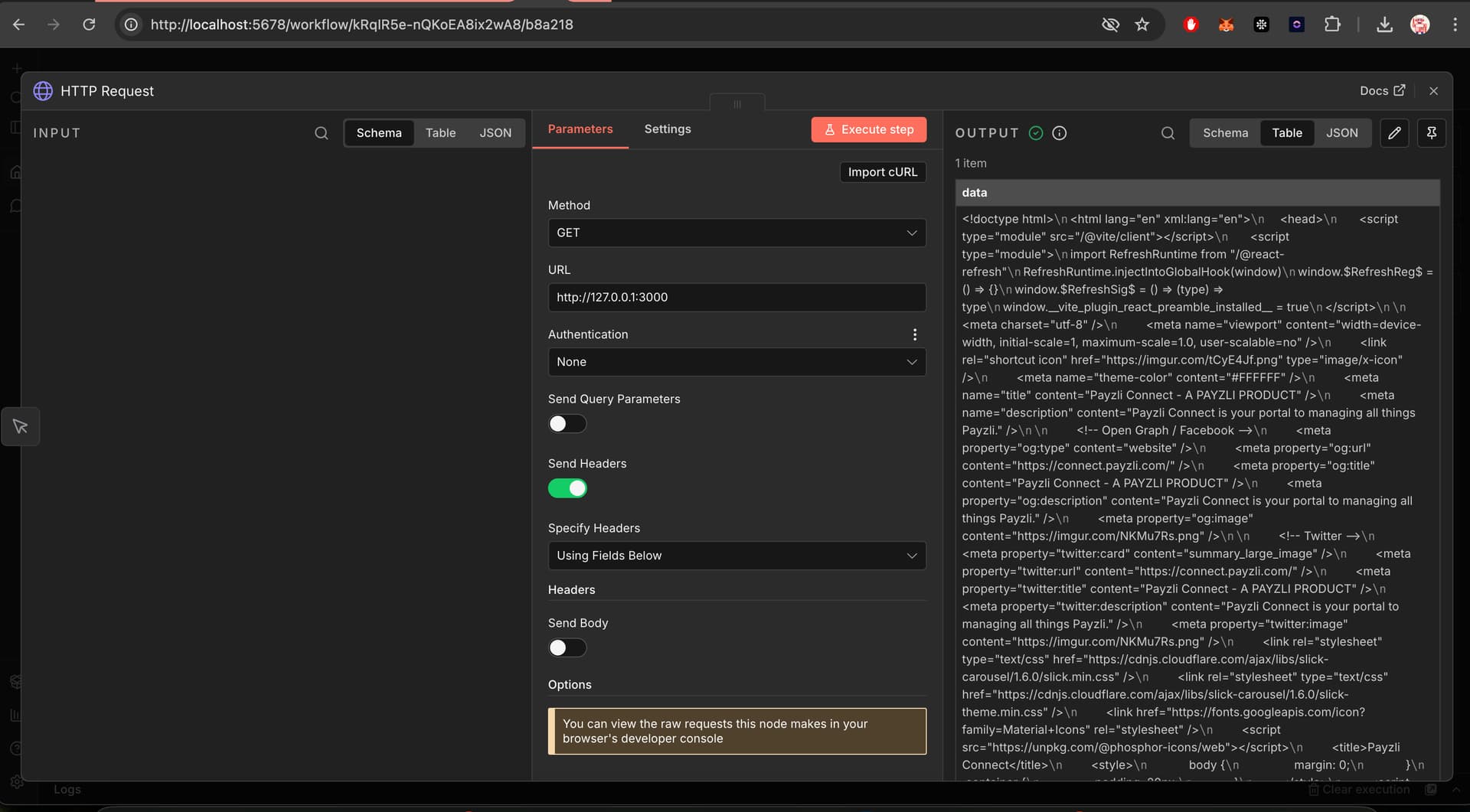Click the edit output pencil icon
The height and width of the screenshot is (812, 1470).
coord(1394,133)
